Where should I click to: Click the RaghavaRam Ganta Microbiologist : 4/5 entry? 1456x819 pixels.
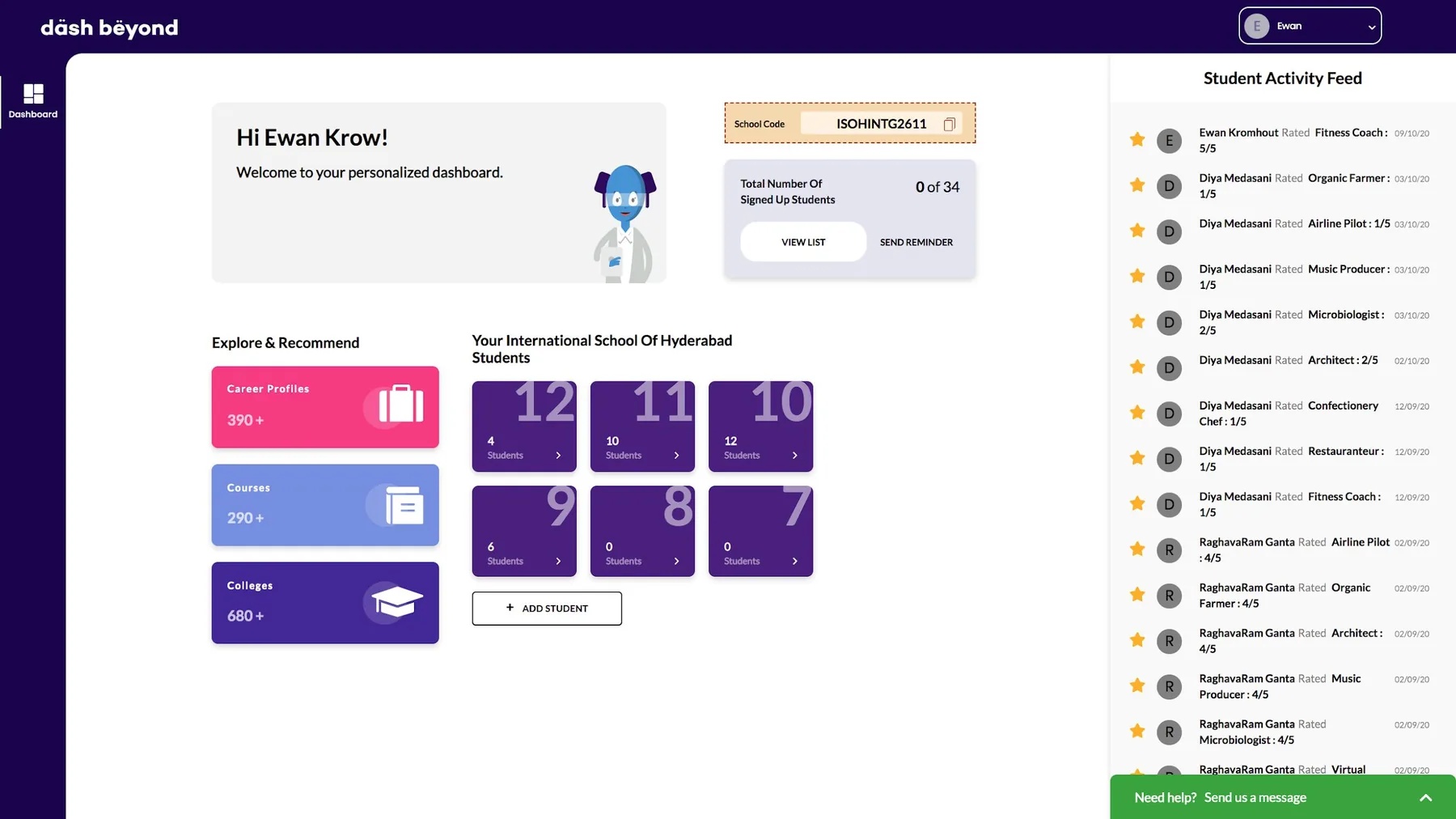click(1282, 732)
